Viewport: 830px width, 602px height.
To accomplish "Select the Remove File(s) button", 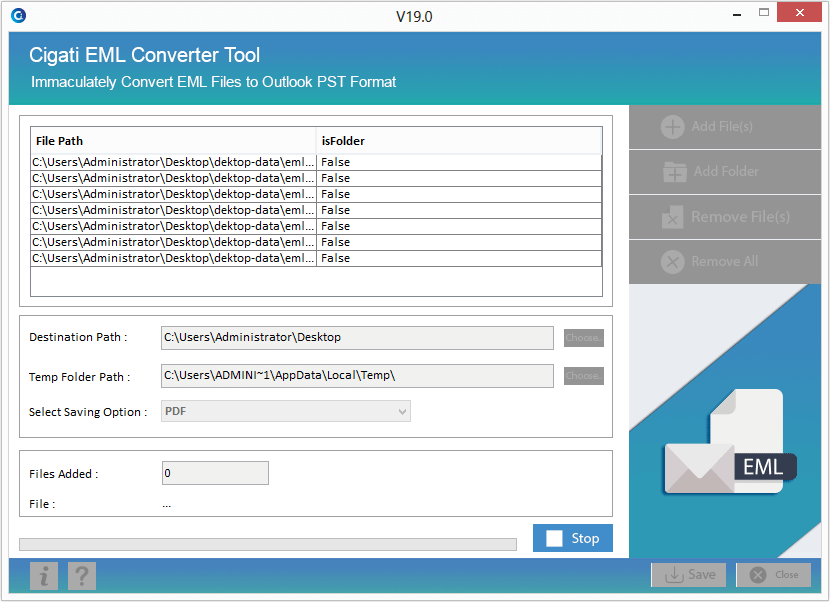I will click(725, 217).
